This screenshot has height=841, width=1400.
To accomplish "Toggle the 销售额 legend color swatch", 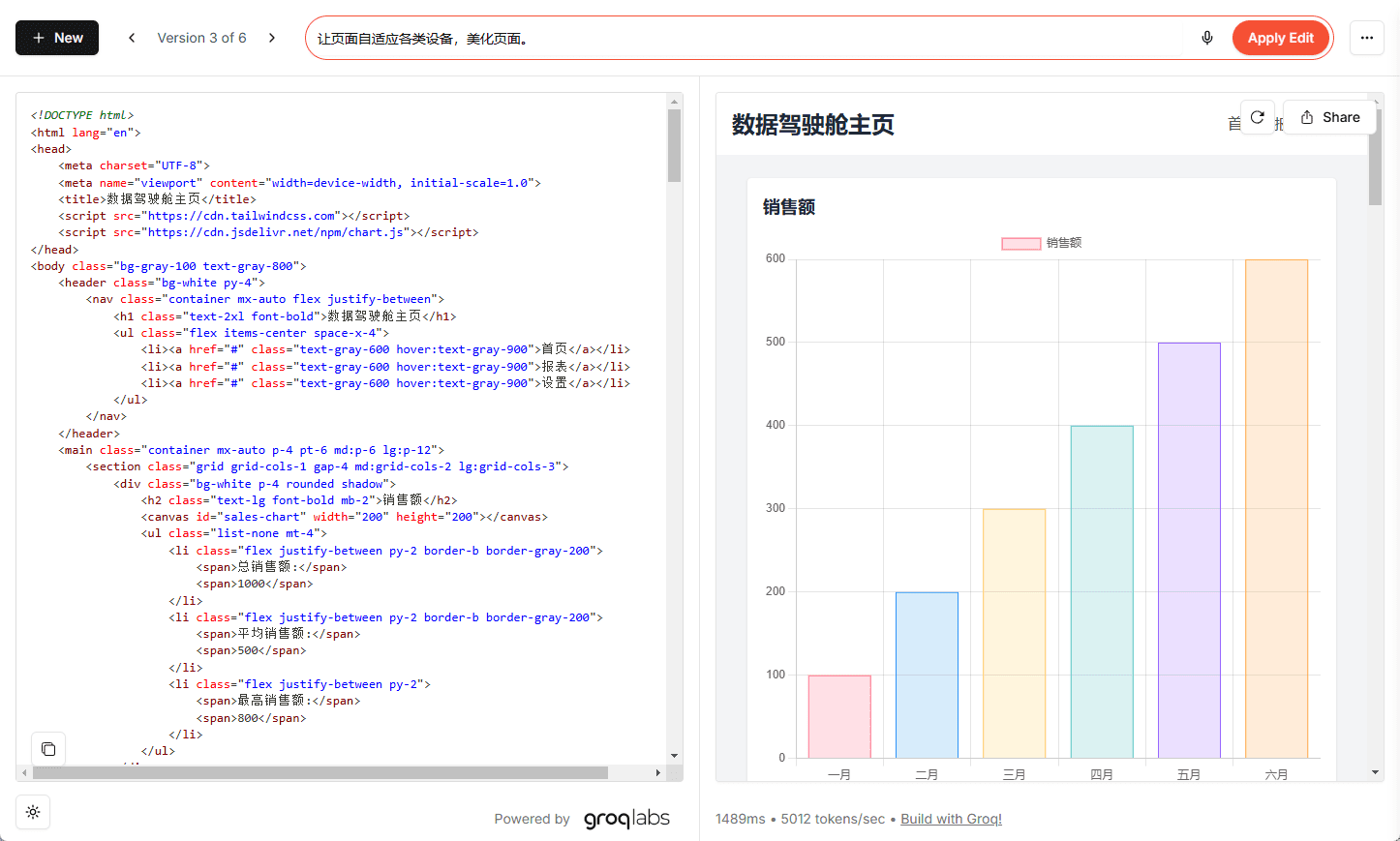I will (1020, 243).
